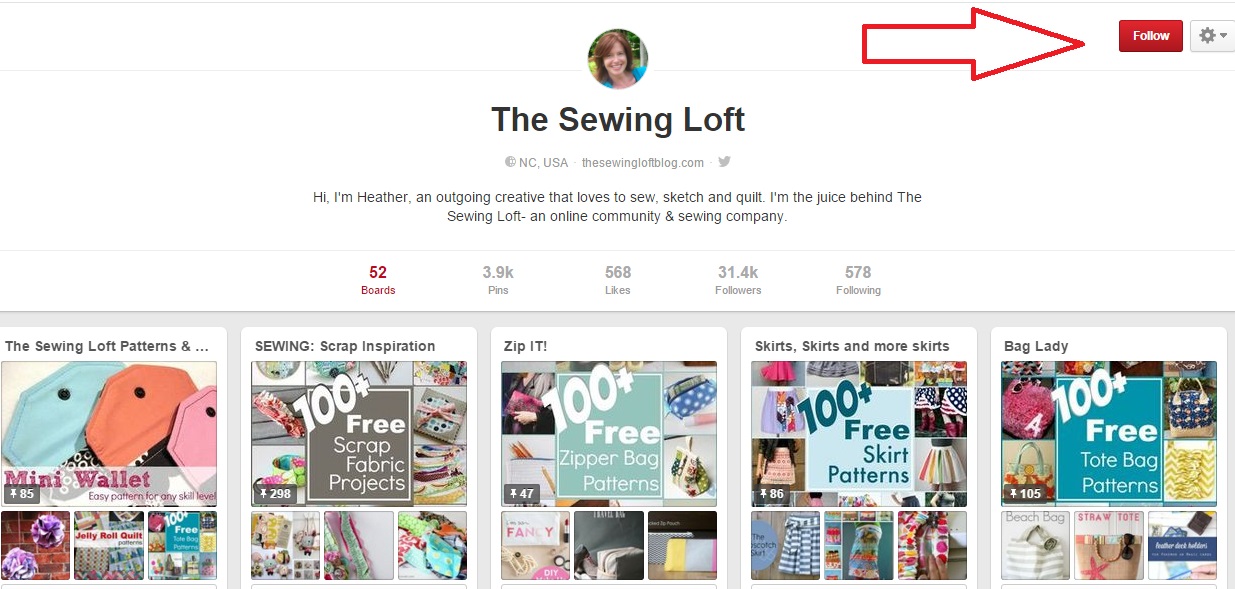The width and height of the screenshot is (1235, 589).
Task: Open the 578 Following tab
Action: (858, 280)
